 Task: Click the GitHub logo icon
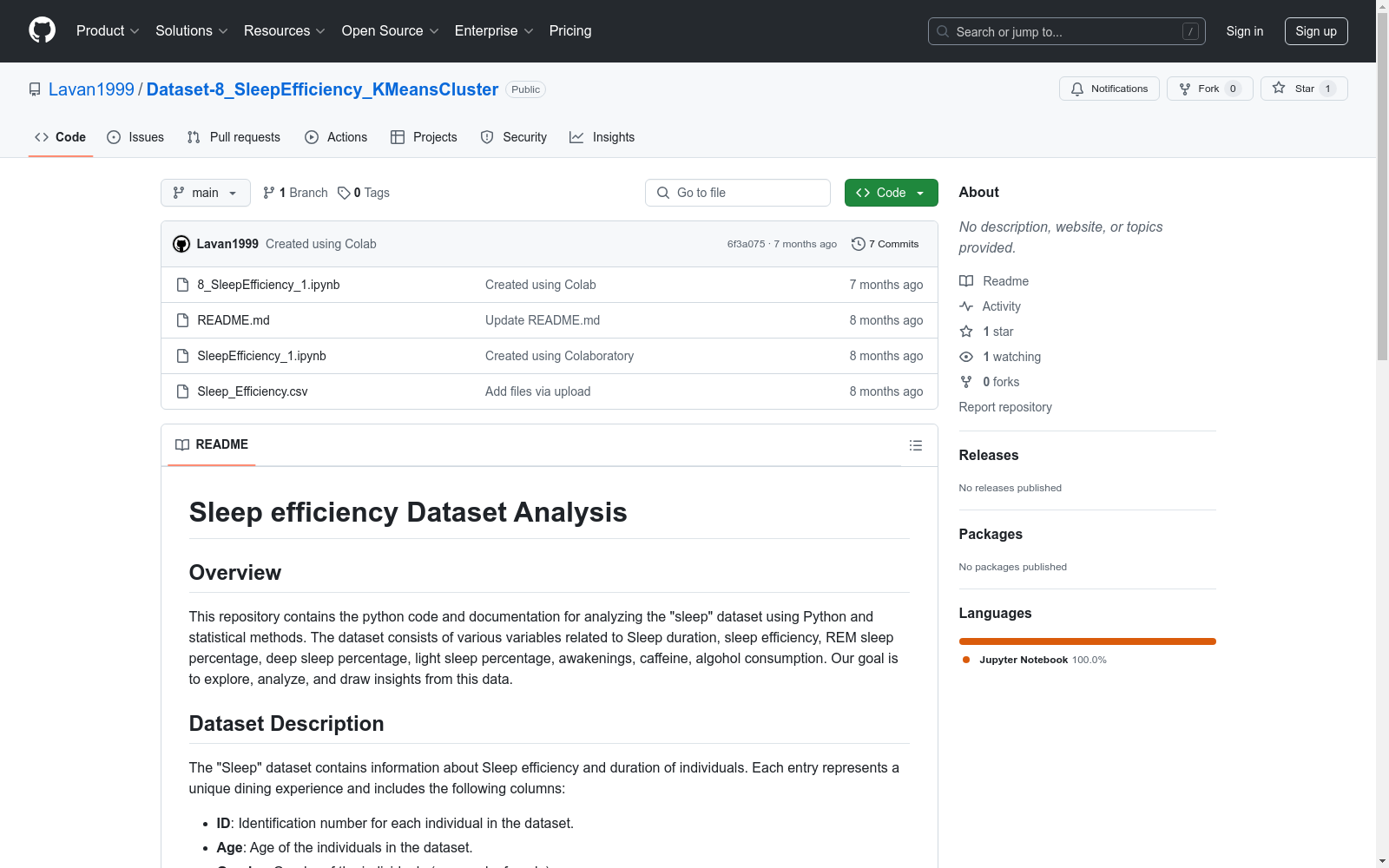[x=42, y=30]
